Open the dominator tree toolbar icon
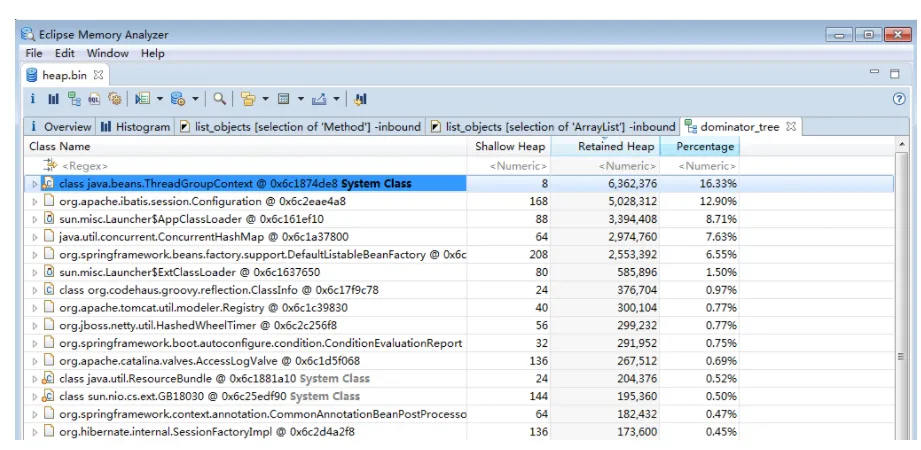Screen dimensions: 921x450 (74, 99)
